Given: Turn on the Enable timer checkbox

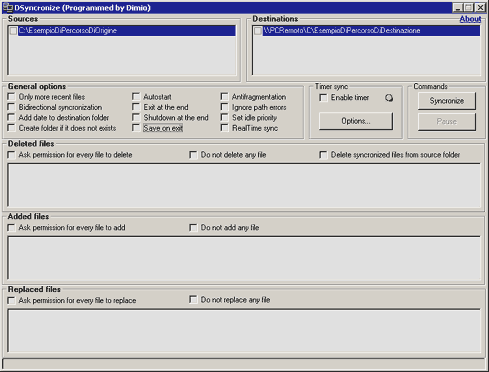Looking at the screenshot, I should tap(323, 98).
